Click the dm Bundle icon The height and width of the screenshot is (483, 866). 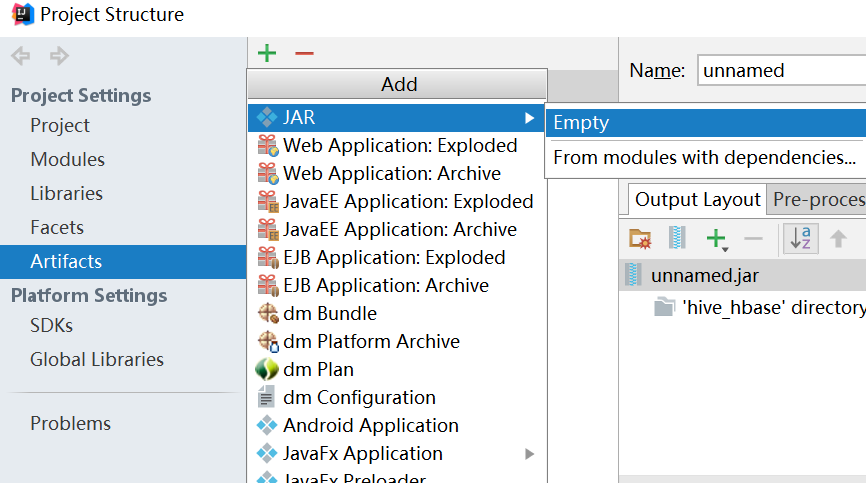tap(268, 314)
